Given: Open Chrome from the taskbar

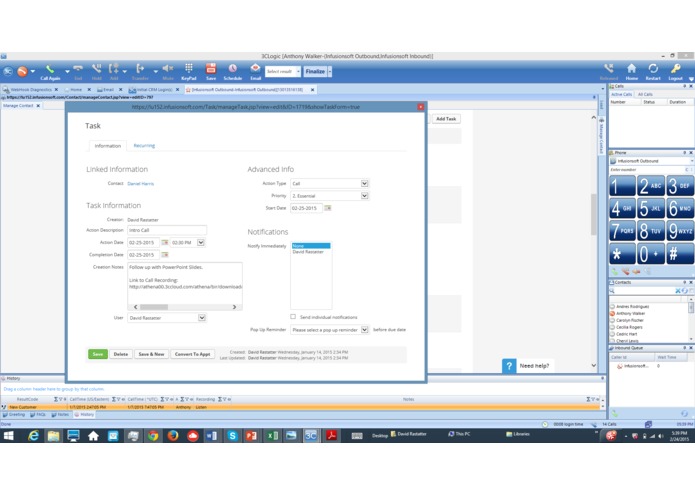Looking at the screenshot, I should [x=153, y=436].
